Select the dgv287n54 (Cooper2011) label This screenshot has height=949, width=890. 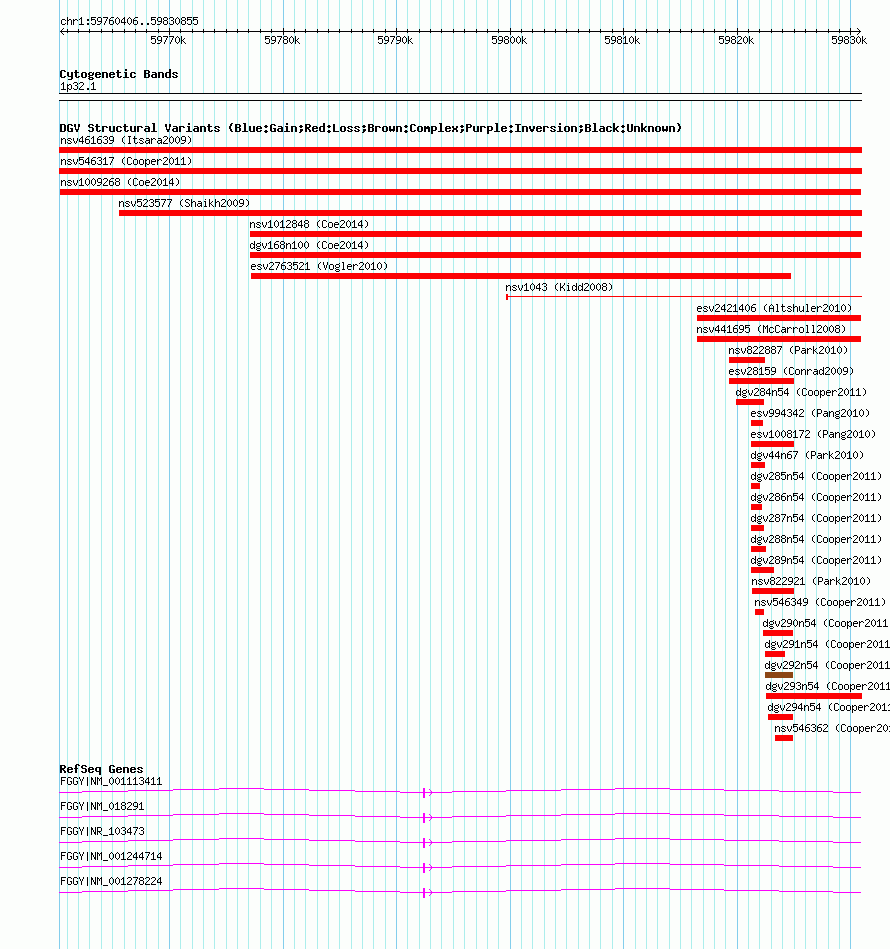816,519
